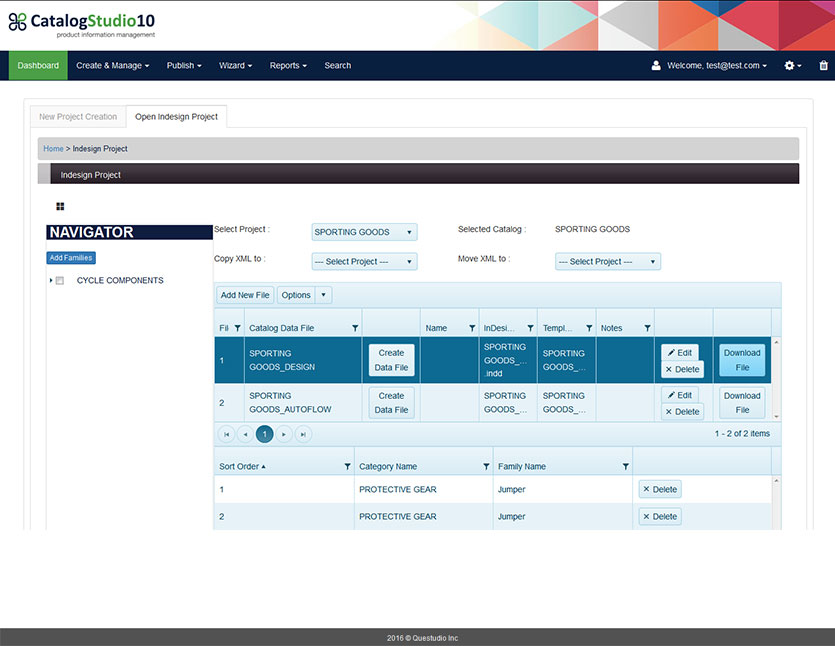Viewport: 835px width, 646px height.
Task: Go to next page of files
Action: 284,435
